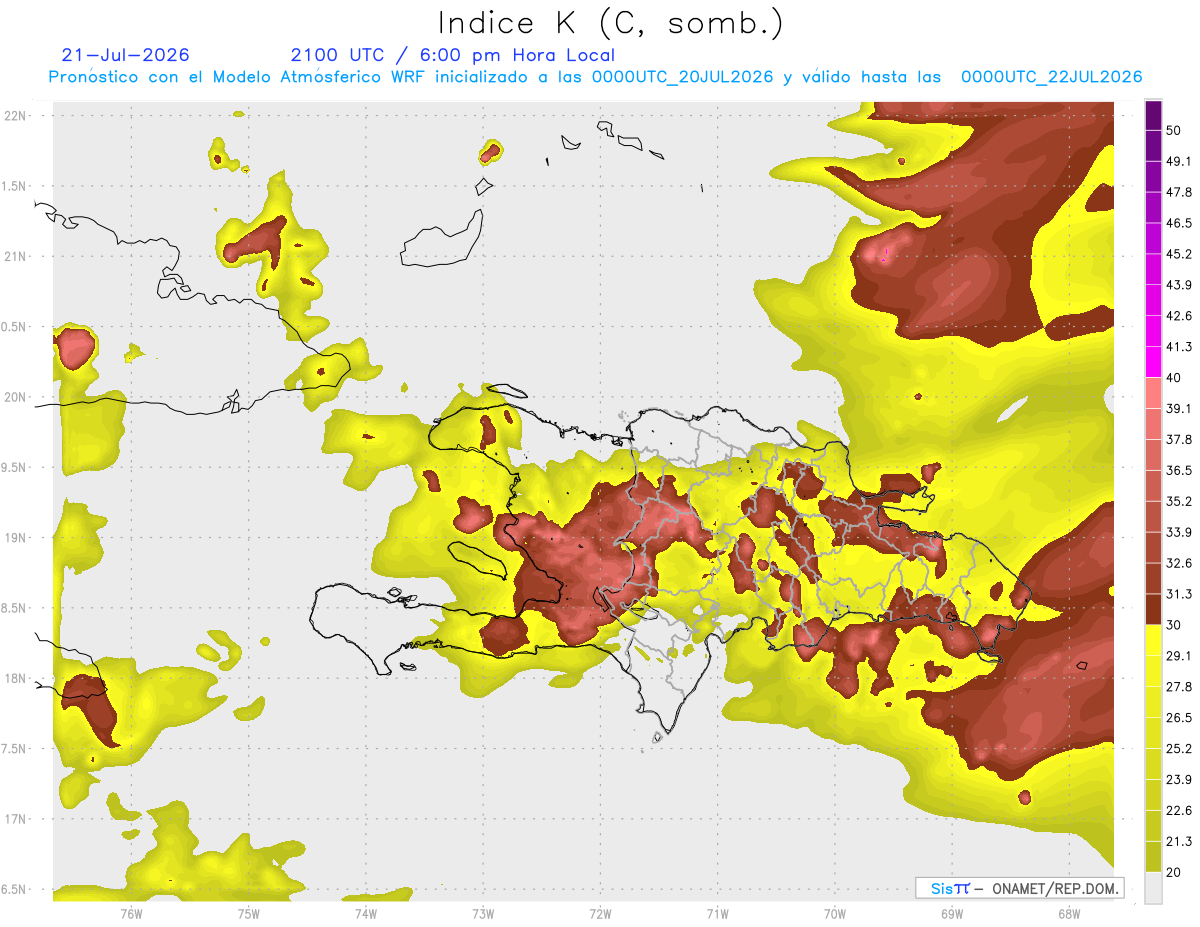The height and width of the screenshot is (927, 1200).
Task: Pick the light gray swatch below 20
Action: point(1153,888)
